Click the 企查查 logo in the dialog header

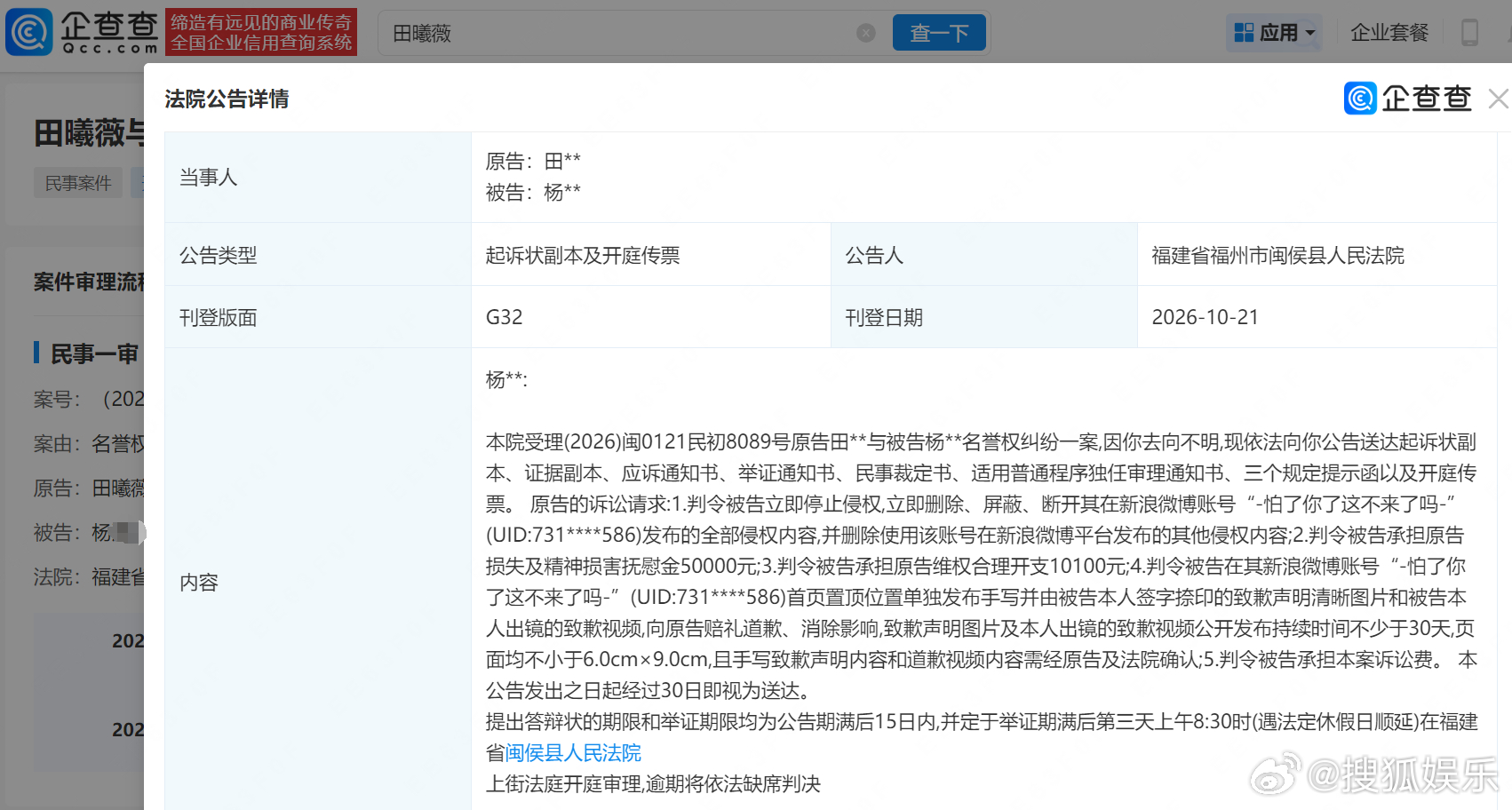coord(1408,98)
